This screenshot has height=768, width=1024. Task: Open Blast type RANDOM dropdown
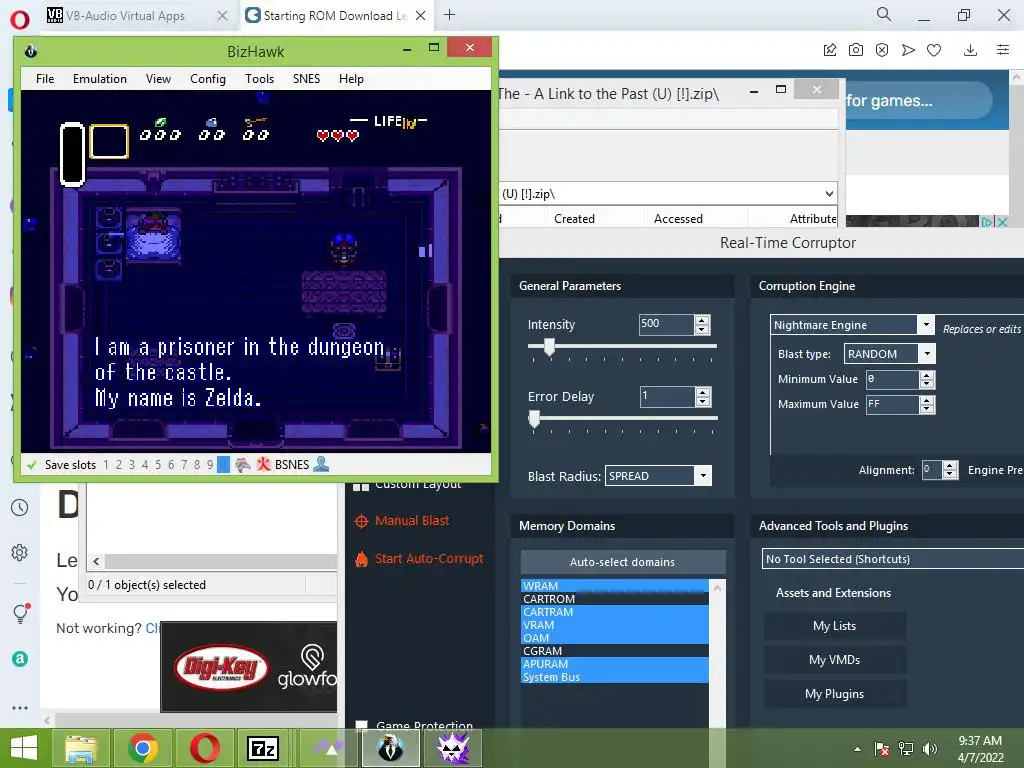click(x=927, y=354)
